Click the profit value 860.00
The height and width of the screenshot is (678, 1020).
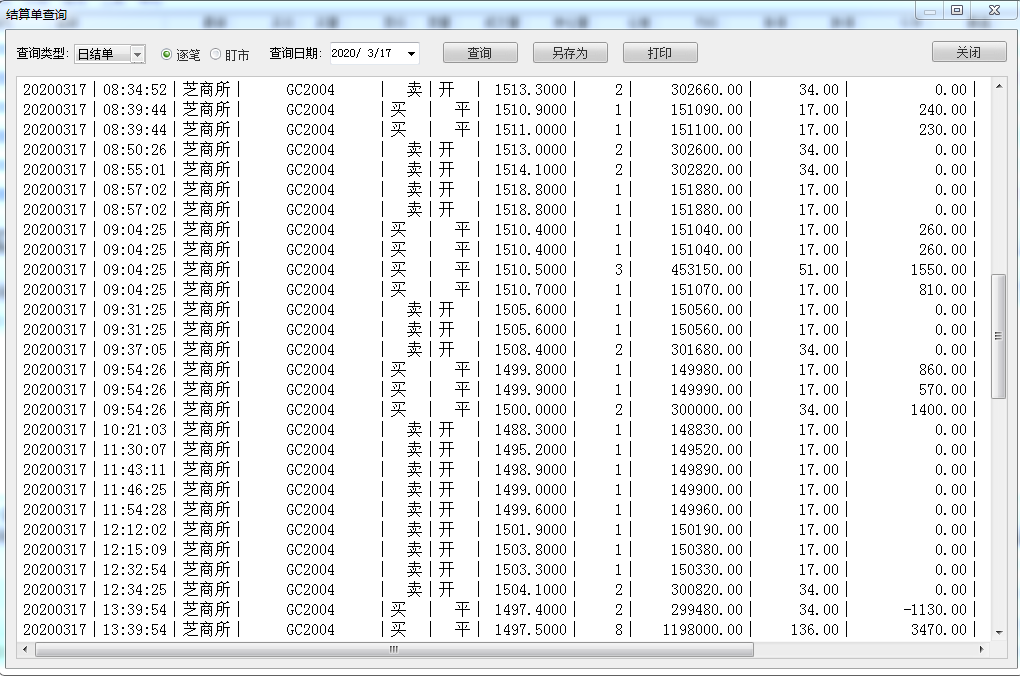(943, 370)
